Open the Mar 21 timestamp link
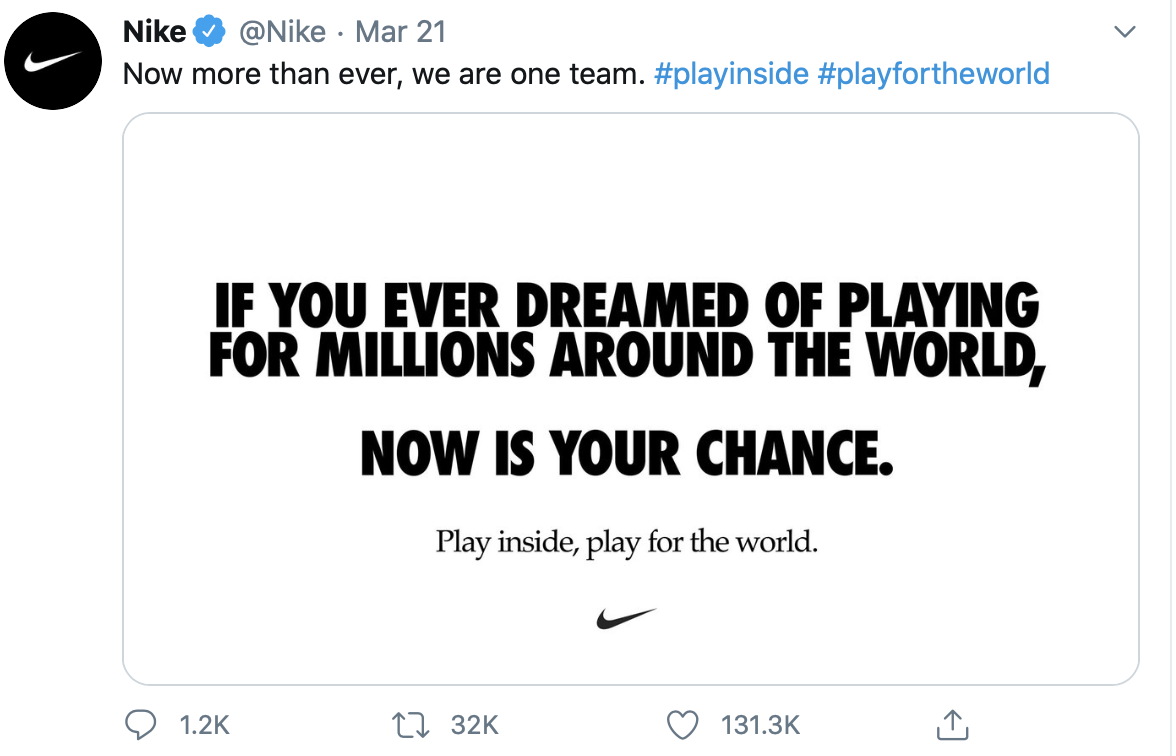This screenshot has width=1176, height=756. tap(400, 32)
